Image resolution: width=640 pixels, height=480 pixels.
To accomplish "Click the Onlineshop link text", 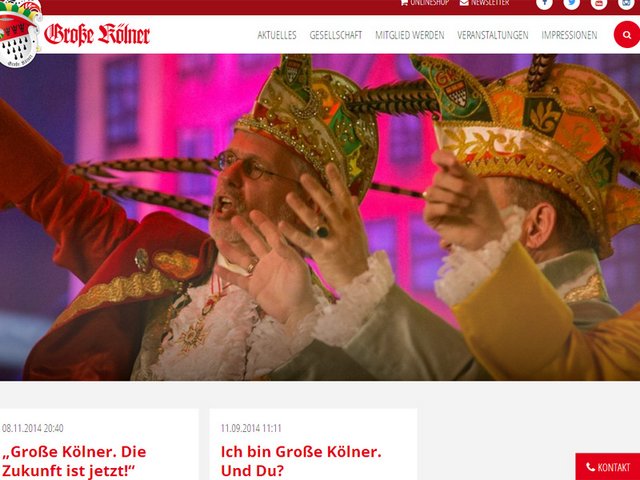I will point(429,2).
